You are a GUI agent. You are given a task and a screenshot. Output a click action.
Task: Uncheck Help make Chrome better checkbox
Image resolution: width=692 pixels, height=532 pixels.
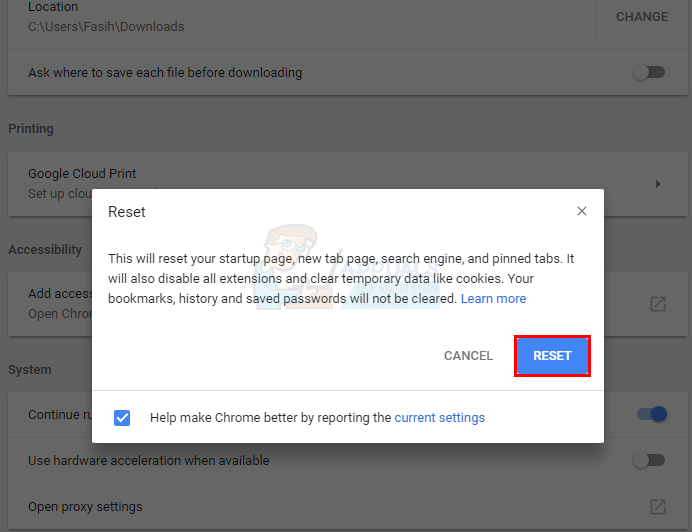pos(122,418)
